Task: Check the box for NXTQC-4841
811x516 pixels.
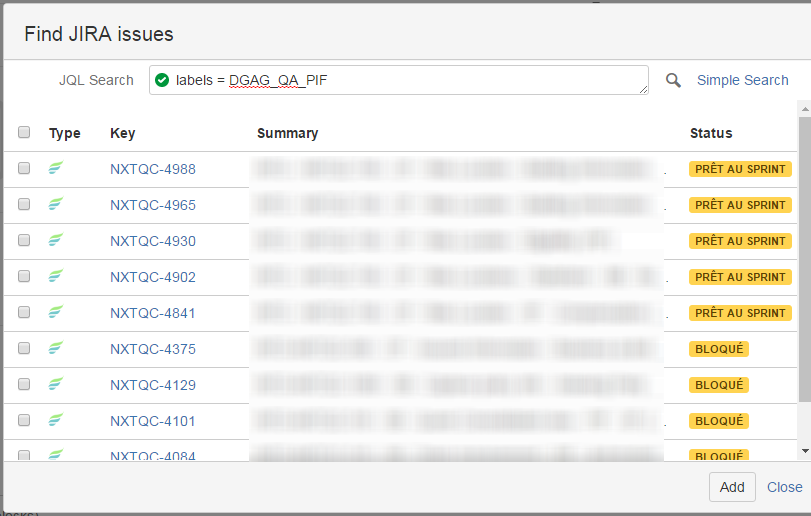Action: click(x=24, y=312)
